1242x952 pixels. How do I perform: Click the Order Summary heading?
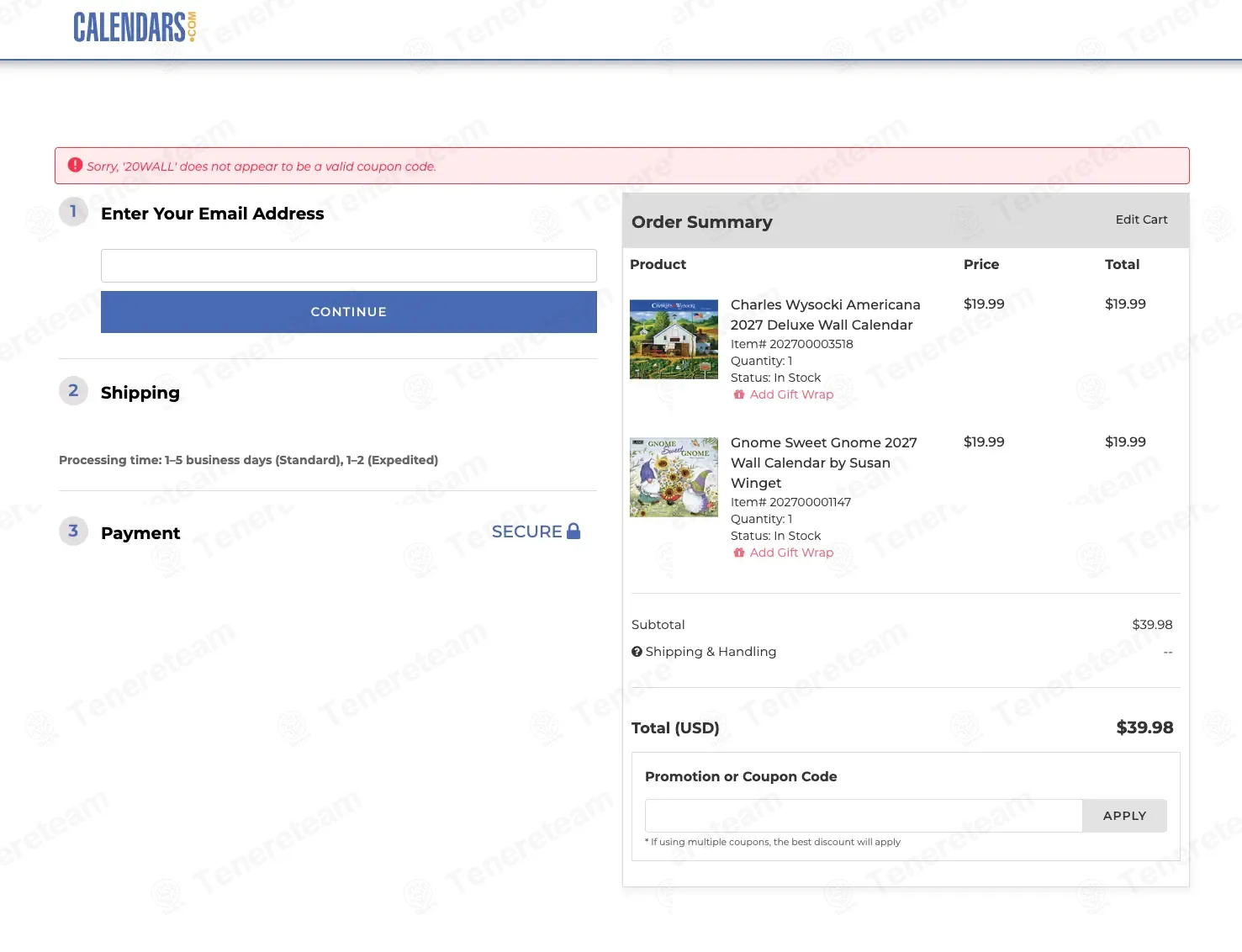(x=702, y=222)
